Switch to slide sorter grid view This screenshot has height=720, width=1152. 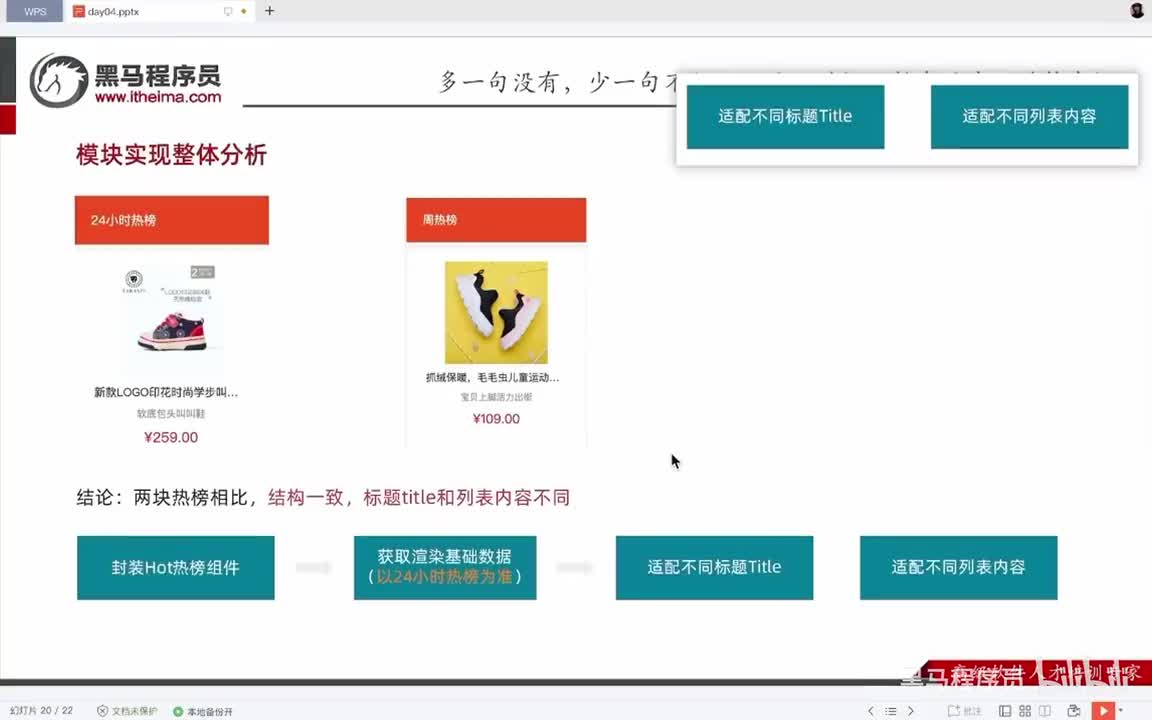[x=1025, y=710]
